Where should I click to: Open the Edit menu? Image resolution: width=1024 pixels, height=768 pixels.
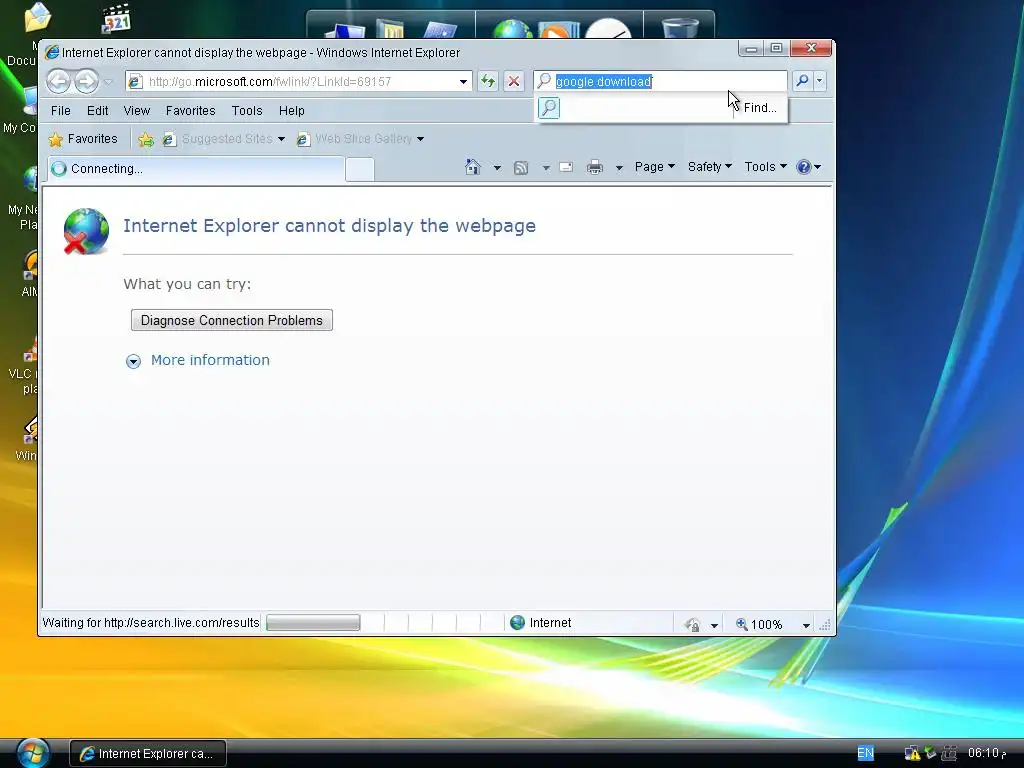(97, 110)
